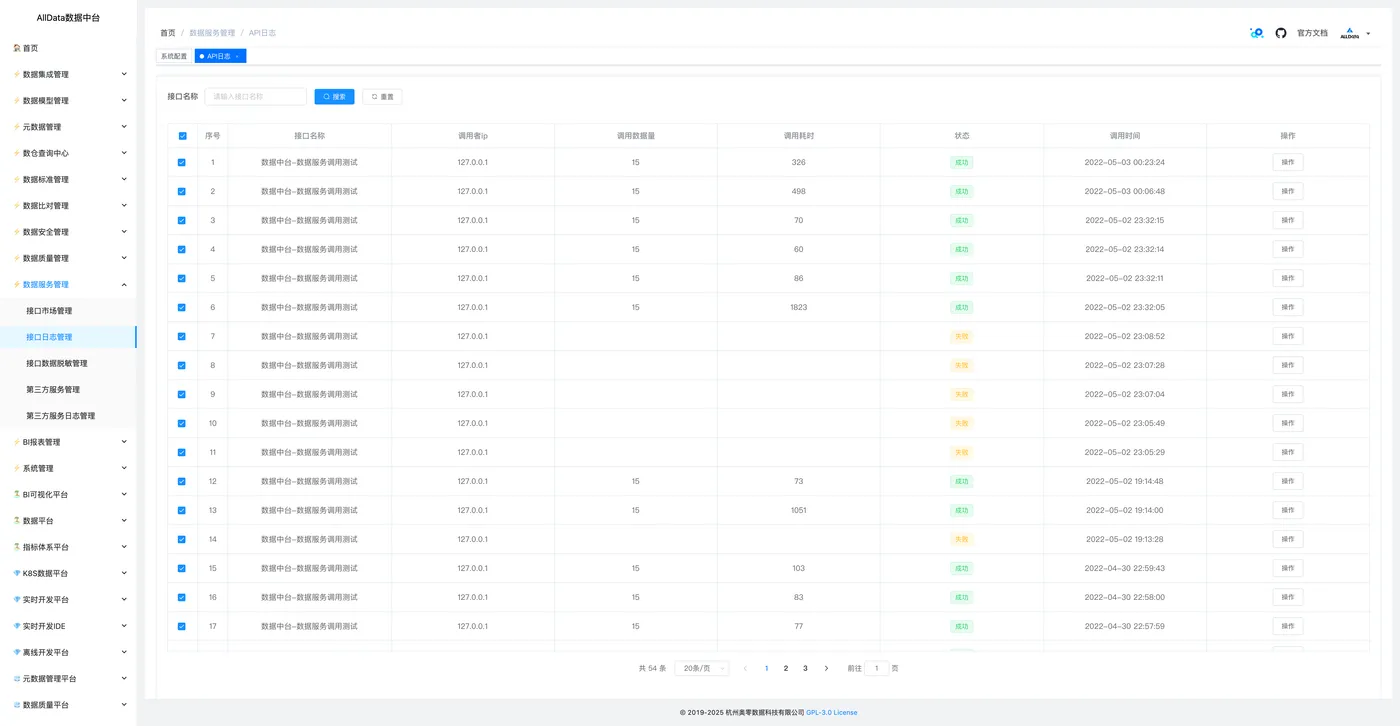Viewport: 1400px width, 726px height.
Task: Click the icon beside 数据平台
Action: (x=17, y=521)
